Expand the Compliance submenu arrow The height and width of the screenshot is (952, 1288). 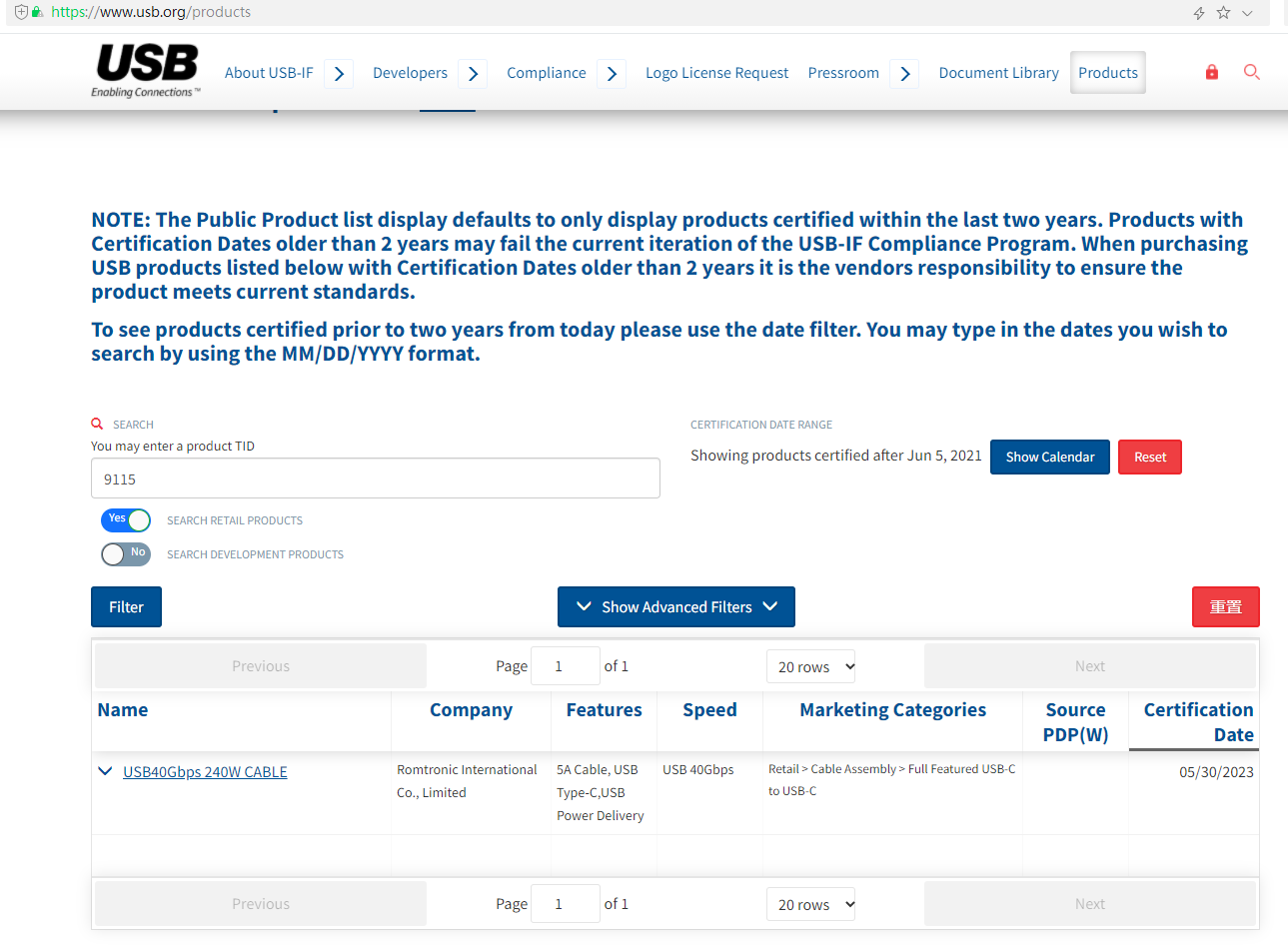click(612, 74)
